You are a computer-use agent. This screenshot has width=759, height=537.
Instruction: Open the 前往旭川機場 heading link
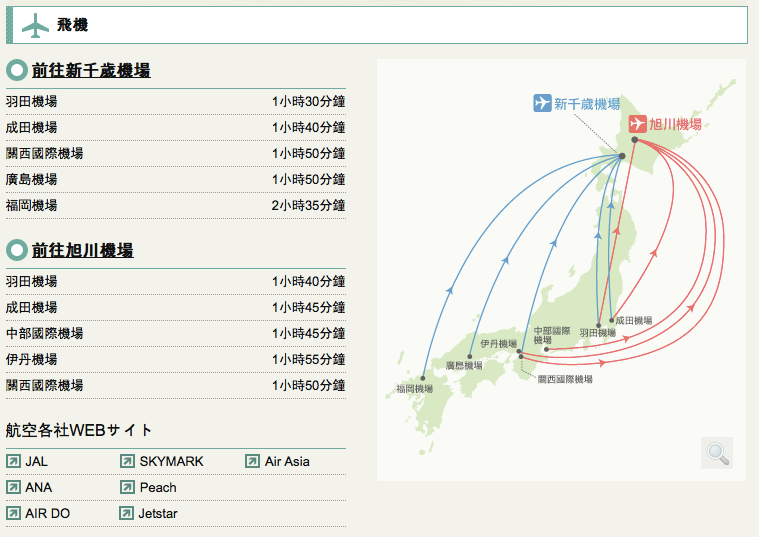click(82, 250)
